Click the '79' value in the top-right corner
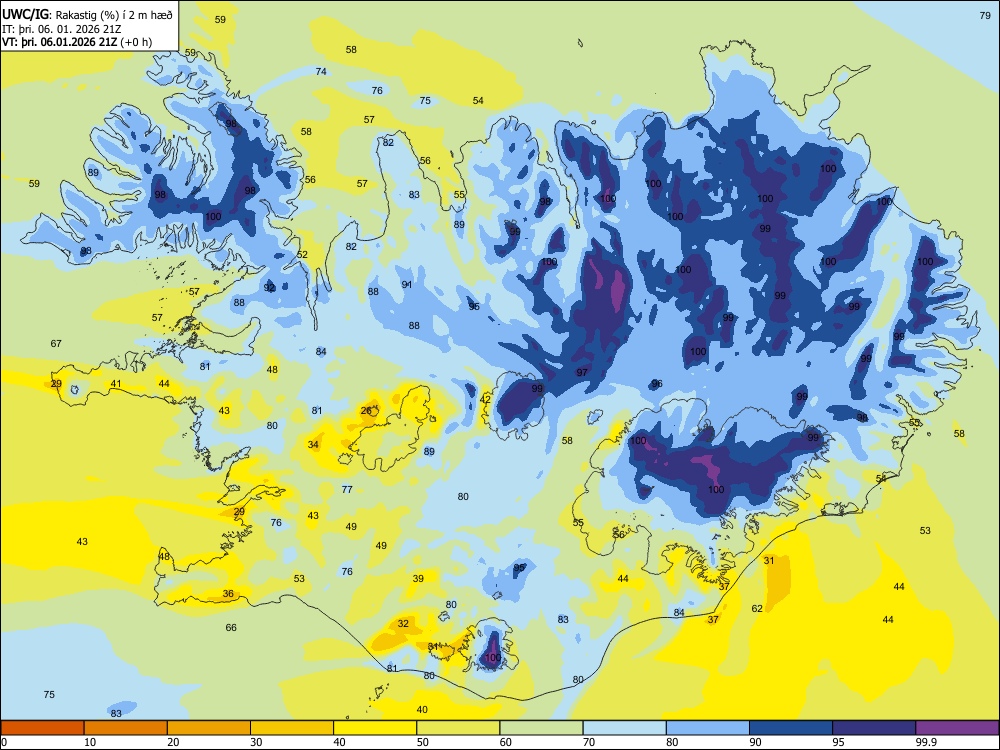Image resolution: width=1000 pixels, height=750 pixels. click(985, 15)
